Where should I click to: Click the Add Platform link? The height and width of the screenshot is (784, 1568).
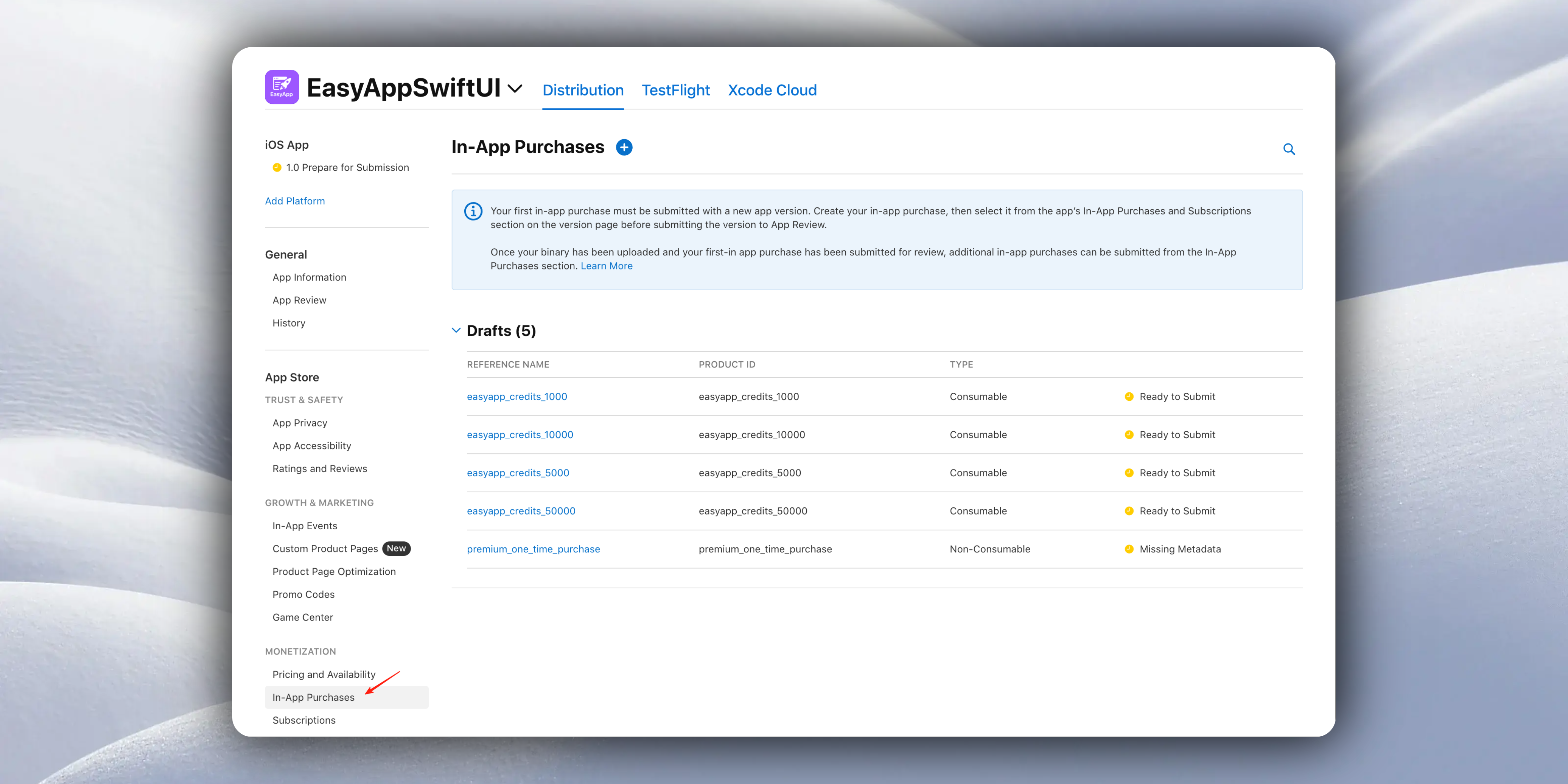[x=295, y=201]
